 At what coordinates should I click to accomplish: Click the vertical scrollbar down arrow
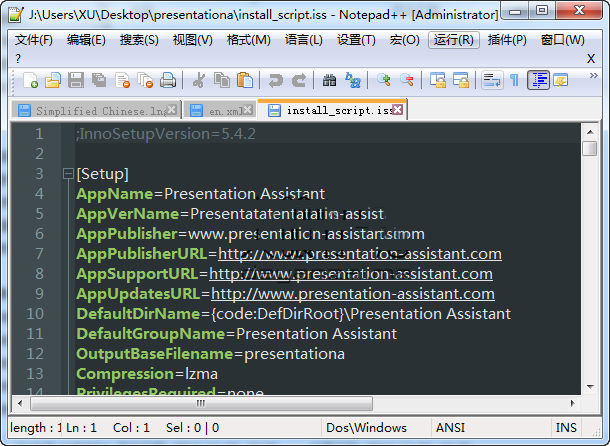click(x=590, y=387)
